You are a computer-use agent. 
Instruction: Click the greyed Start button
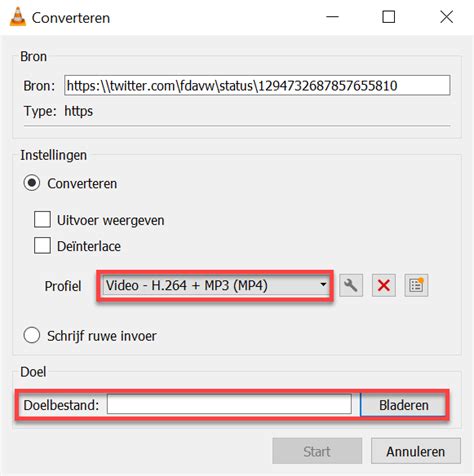pos(317,451)
